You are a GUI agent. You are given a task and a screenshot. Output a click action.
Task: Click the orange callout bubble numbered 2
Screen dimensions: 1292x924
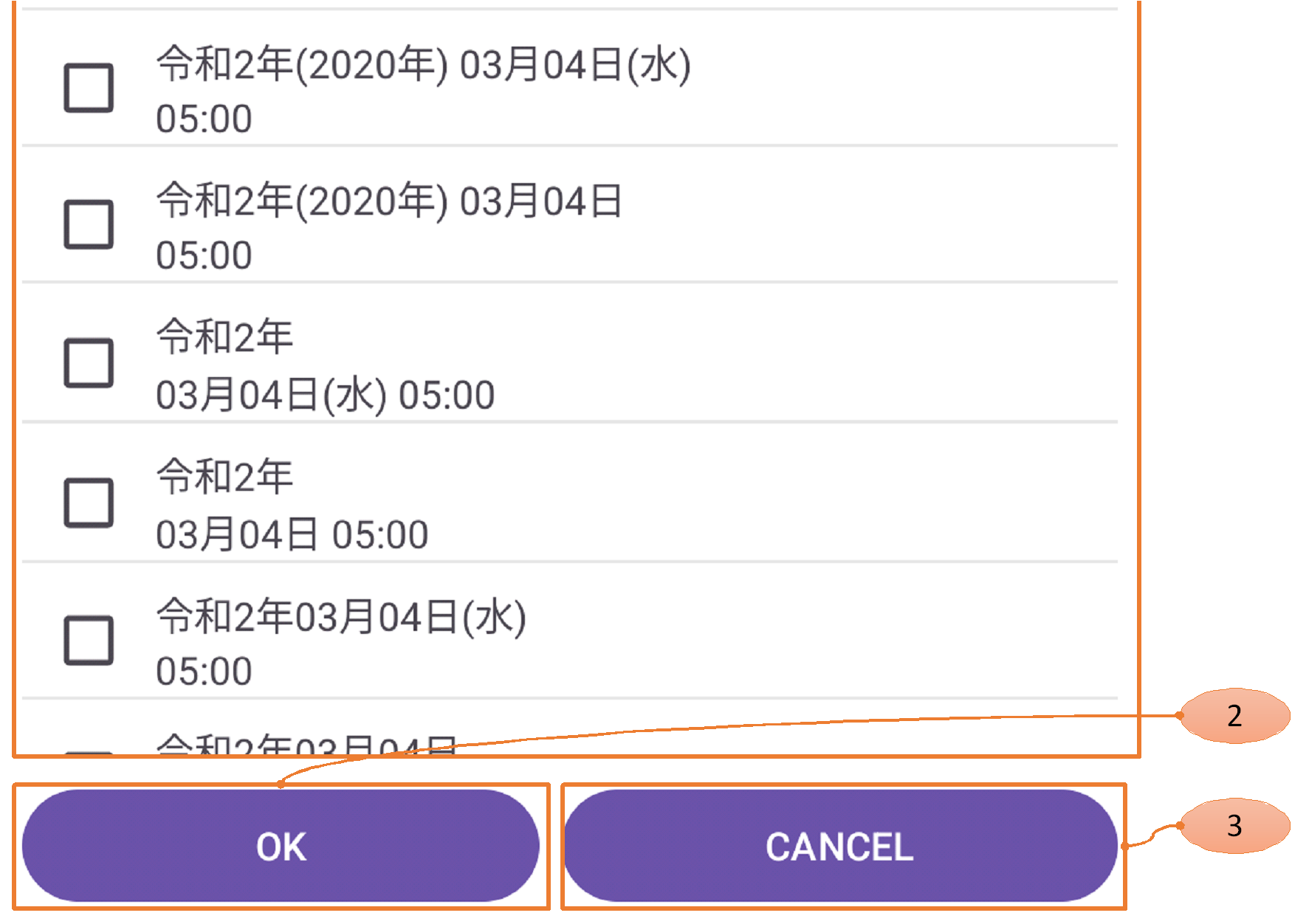[x=1234, y=716]
